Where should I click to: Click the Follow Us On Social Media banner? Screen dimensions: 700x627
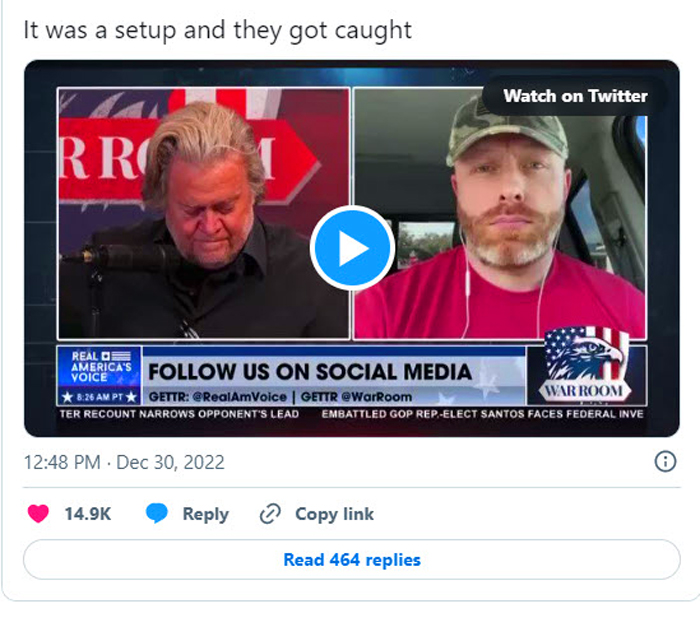[310, 372]
